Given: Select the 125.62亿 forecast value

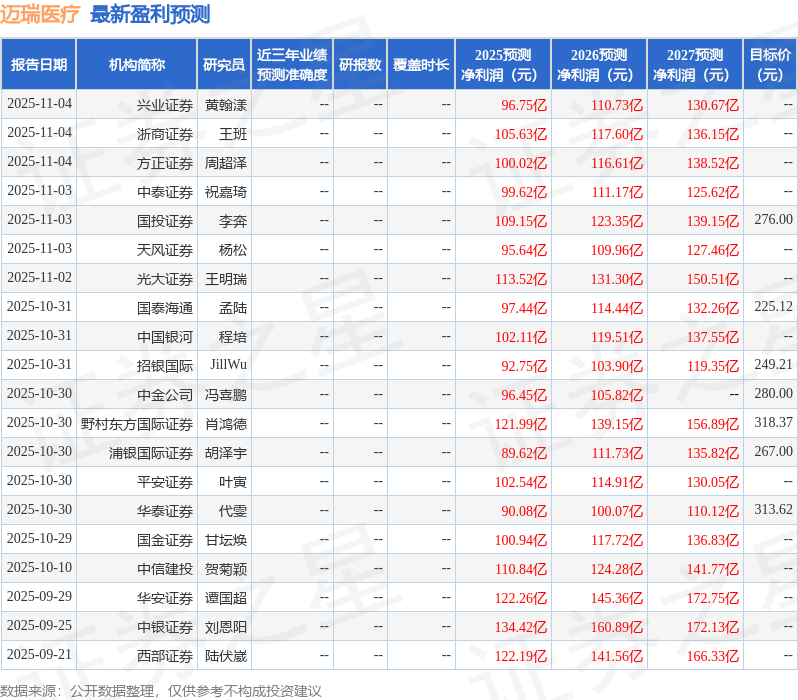Looking at the screenshot, I should click(x=712, y=192).
